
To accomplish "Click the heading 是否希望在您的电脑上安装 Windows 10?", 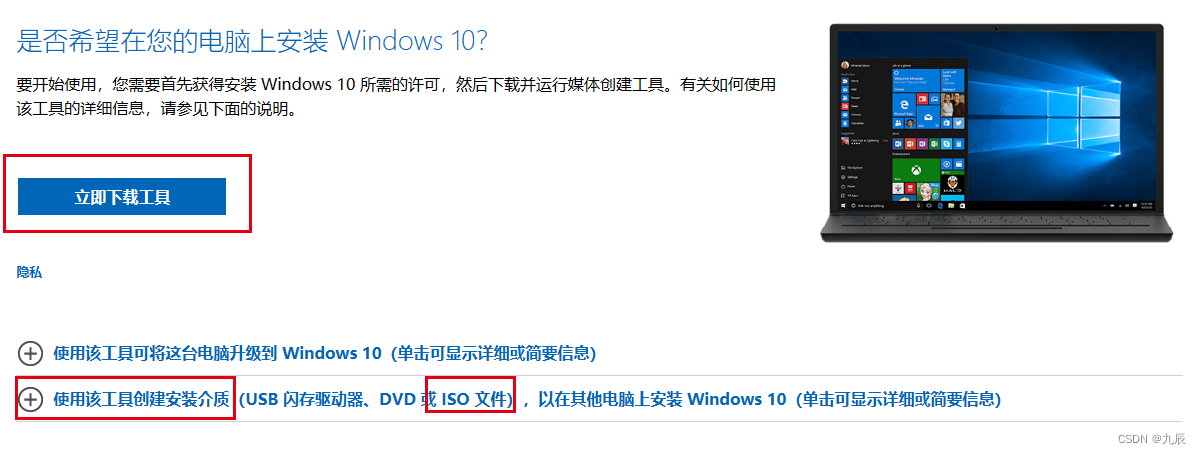I will [253, 41].
